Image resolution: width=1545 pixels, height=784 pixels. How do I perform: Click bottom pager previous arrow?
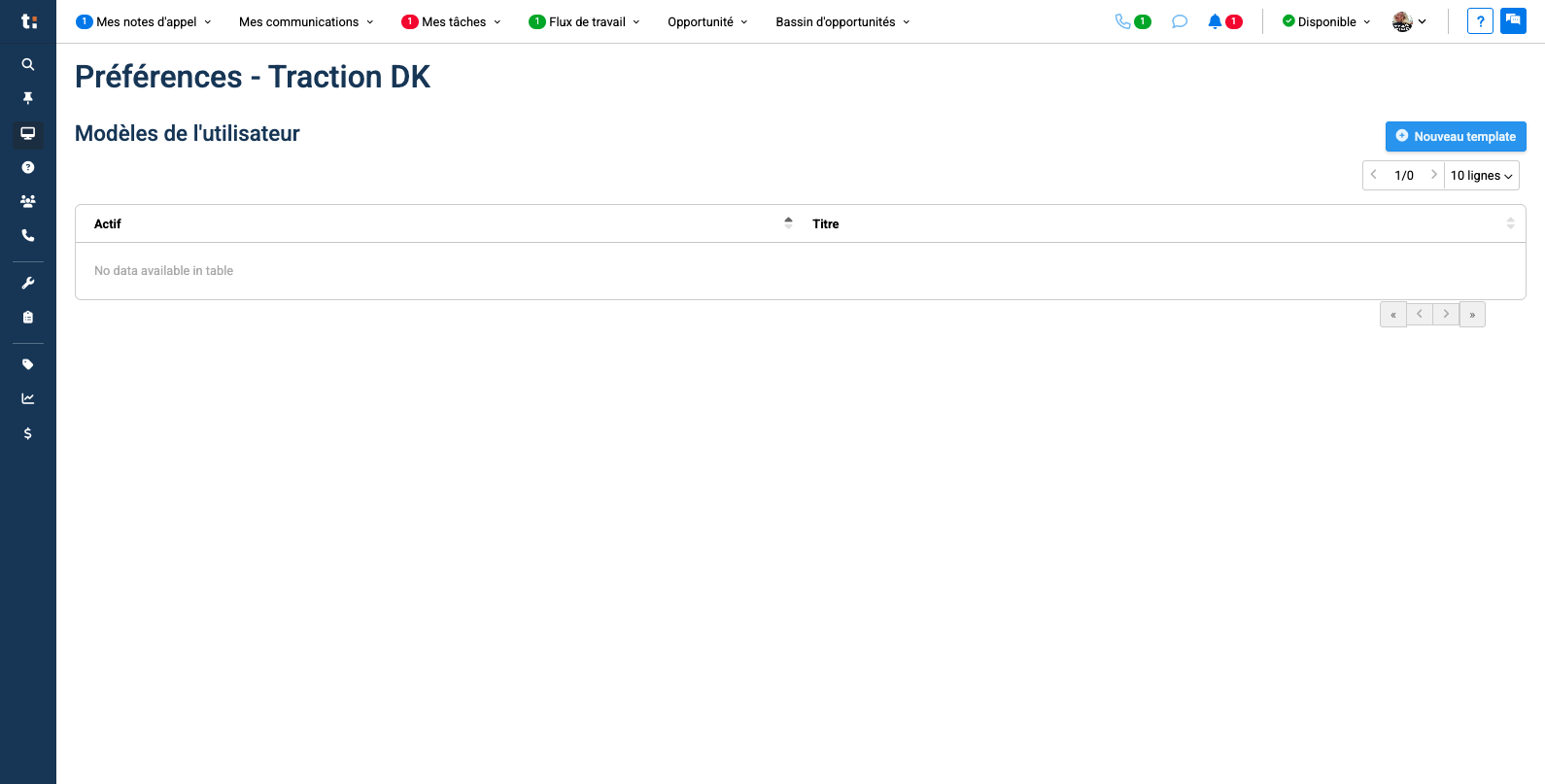pos(1420,314)
